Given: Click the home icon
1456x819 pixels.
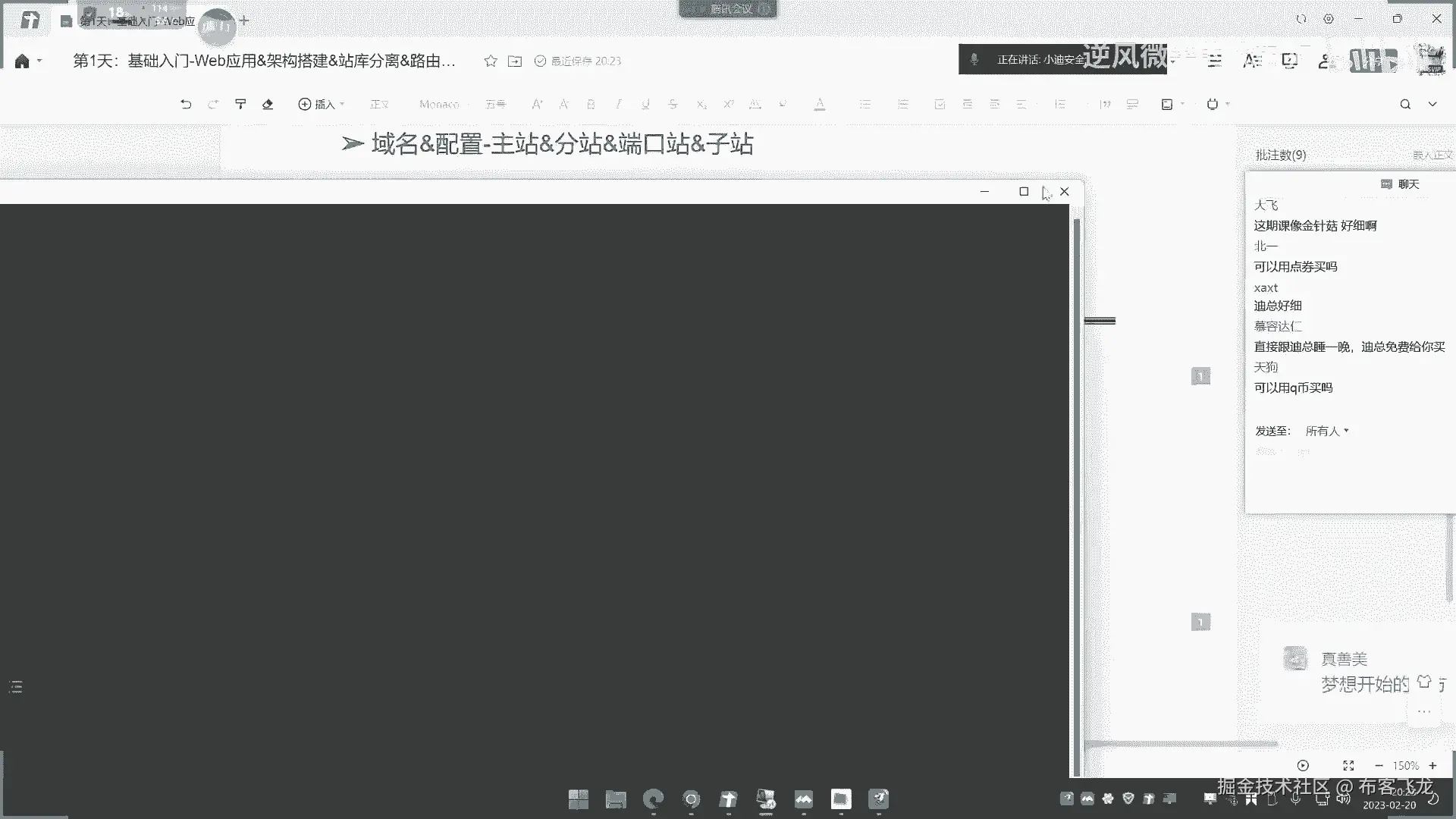Looking at the screenshot, I should coord(22,61).
